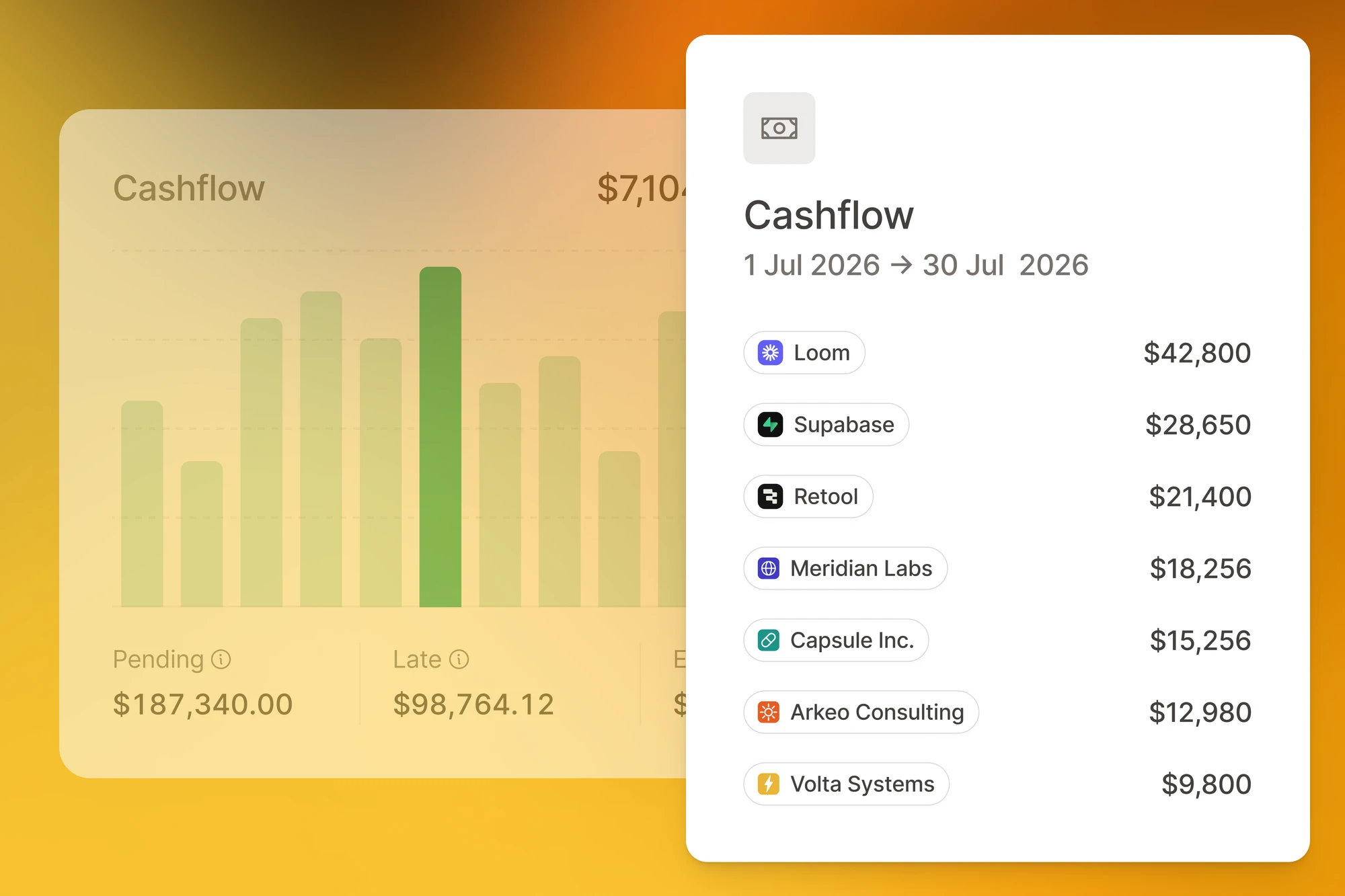Image resolution: width=1345 pixels, height=896 pixels.
Task: Select the Loom client chip
Action: click(804, 353)
